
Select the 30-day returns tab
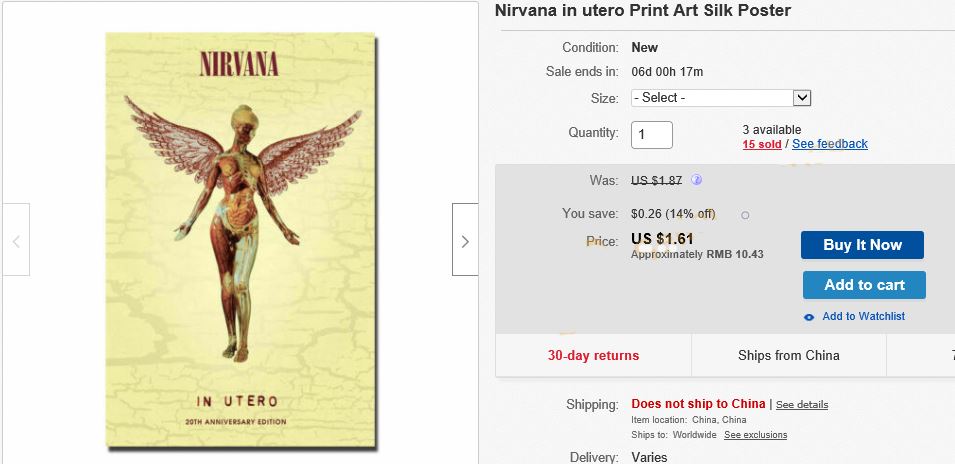(x=593, y=355)
